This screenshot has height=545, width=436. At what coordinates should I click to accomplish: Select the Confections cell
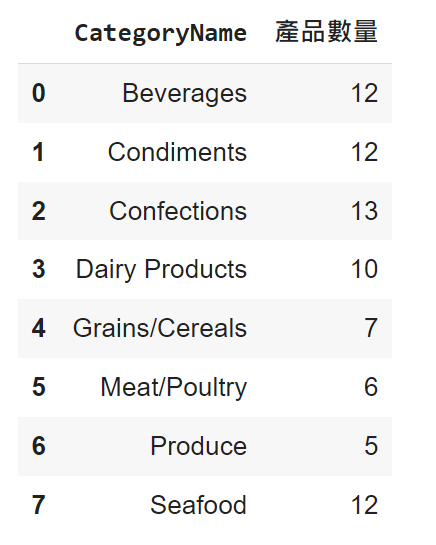coord(178,211)
